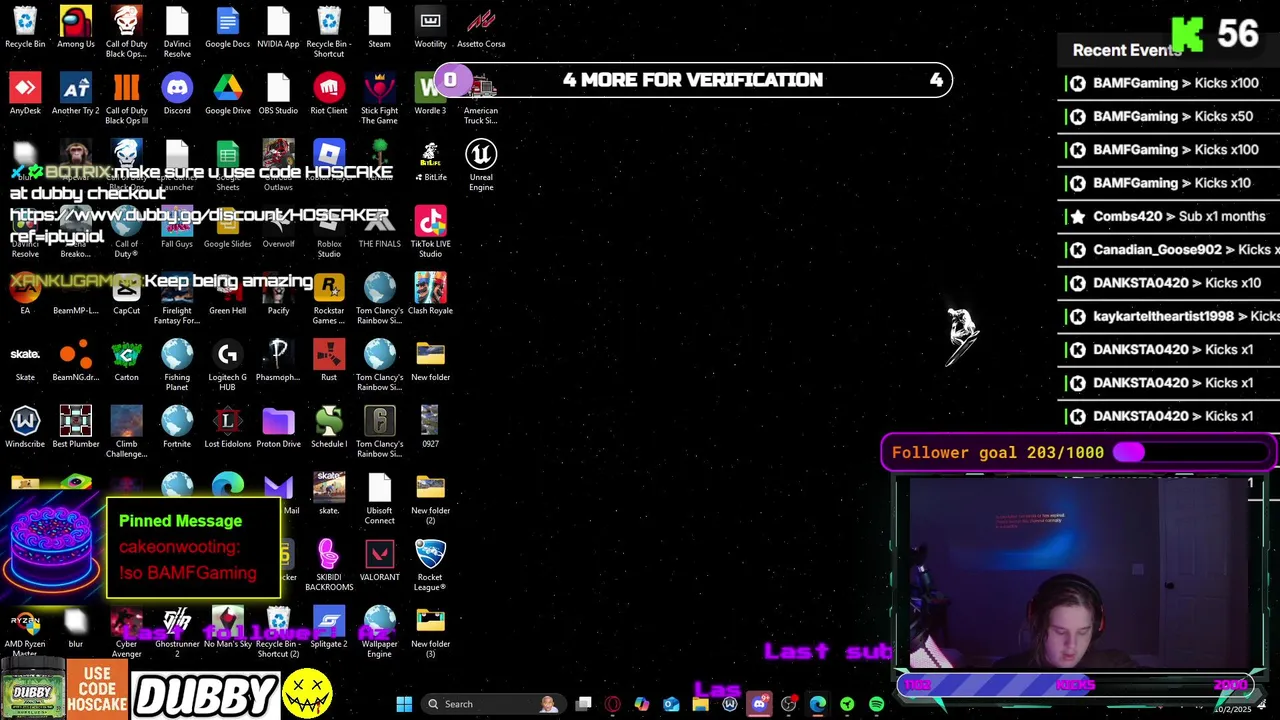
Task: Select the Pacify game icon
Action: pos(278,294)
